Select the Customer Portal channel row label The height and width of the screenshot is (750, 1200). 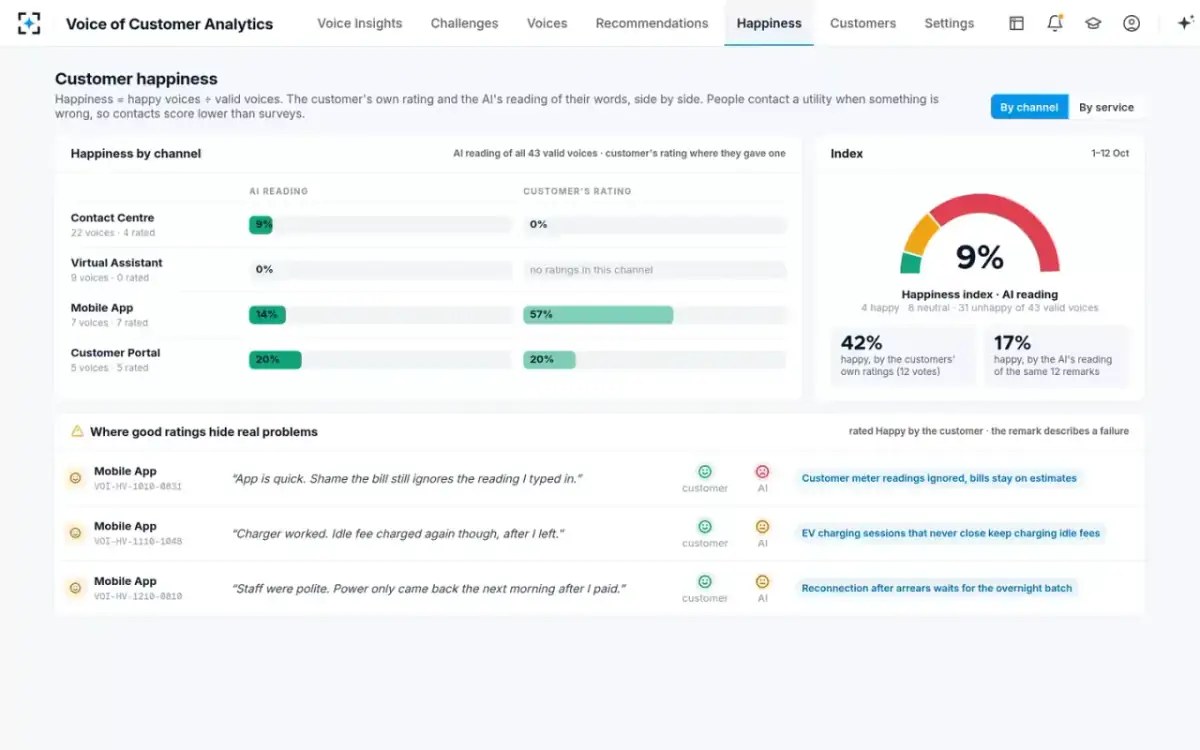(115, 353)
